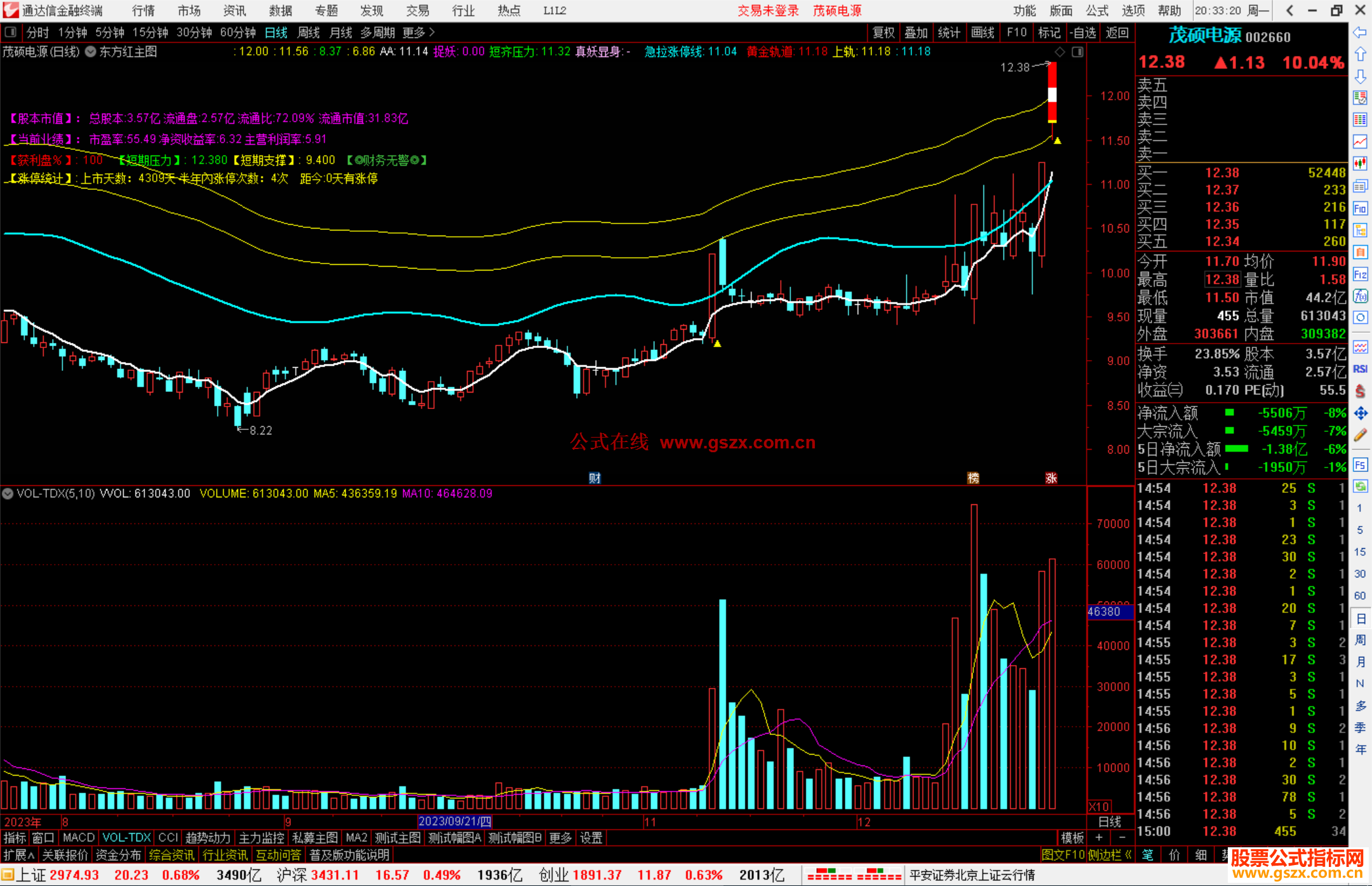Open the 行情 menu

(144, 11)
